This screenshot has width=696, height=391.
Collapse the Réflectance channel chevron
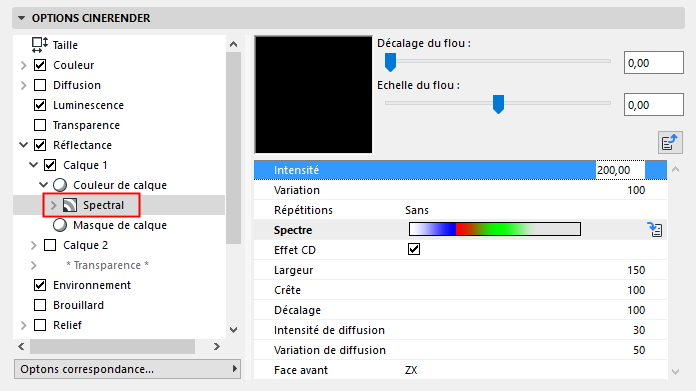point(24,145)
